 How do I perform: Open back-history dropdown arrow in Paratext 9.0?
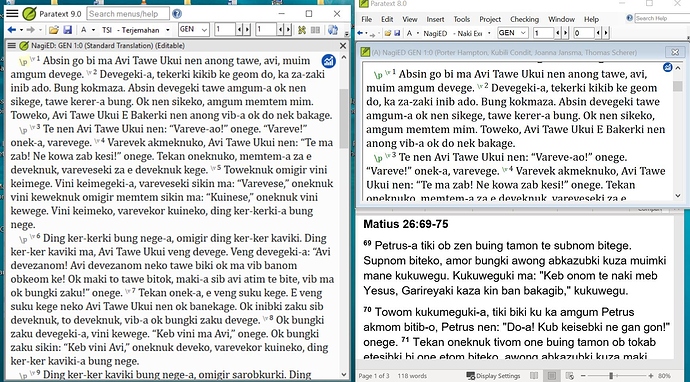(21, 30)
